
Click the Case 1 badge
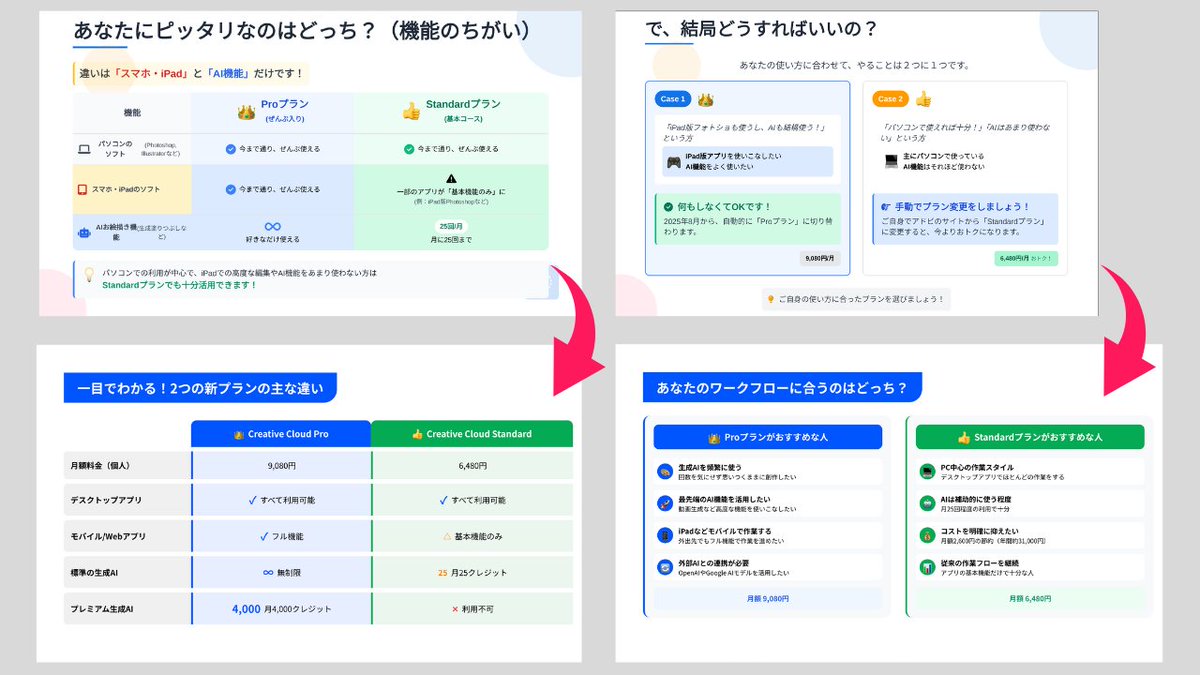coord(673,98)
